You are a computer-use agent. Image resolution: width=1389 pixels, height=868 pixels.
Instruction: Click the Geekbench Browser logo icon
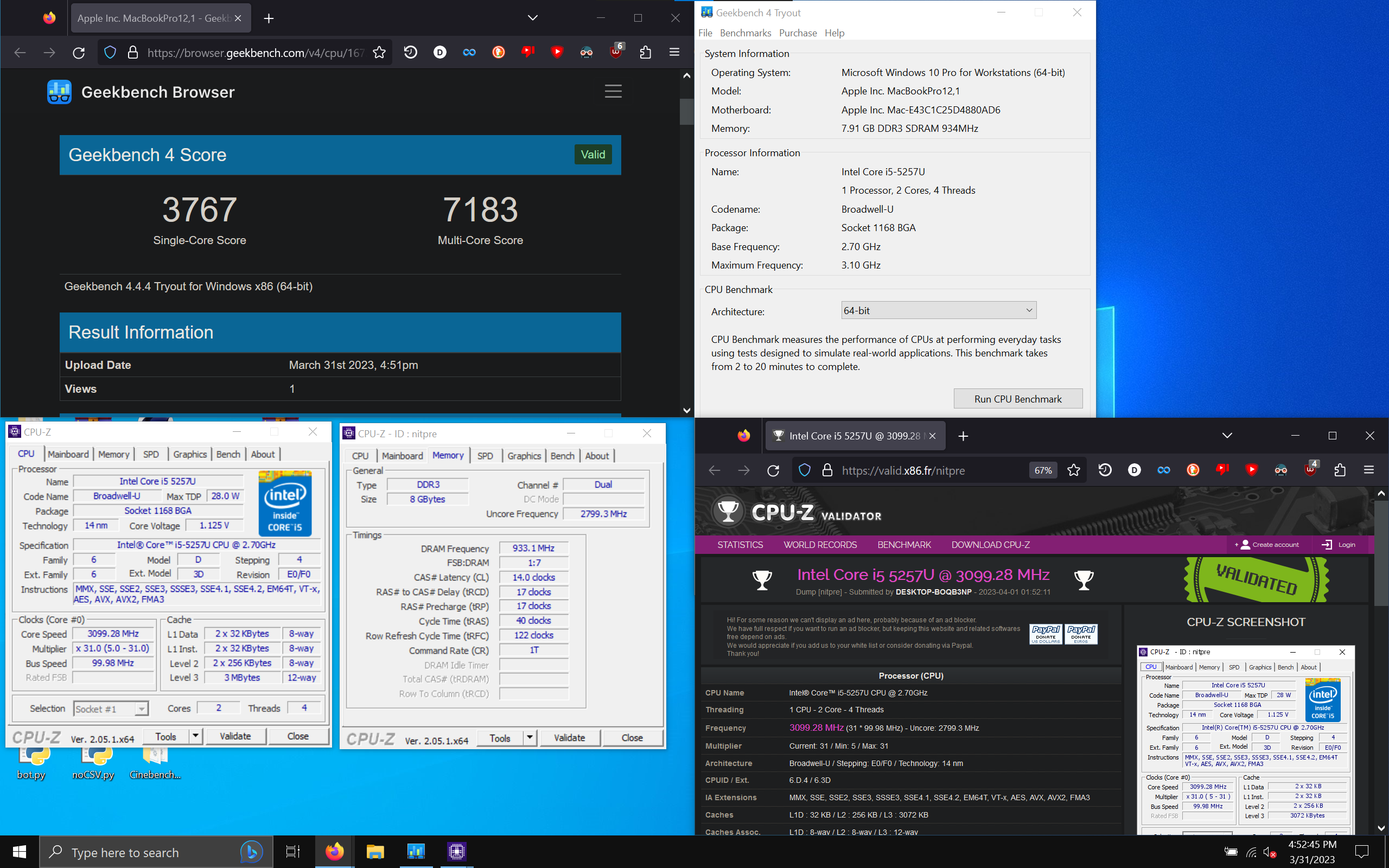(59, 92)
